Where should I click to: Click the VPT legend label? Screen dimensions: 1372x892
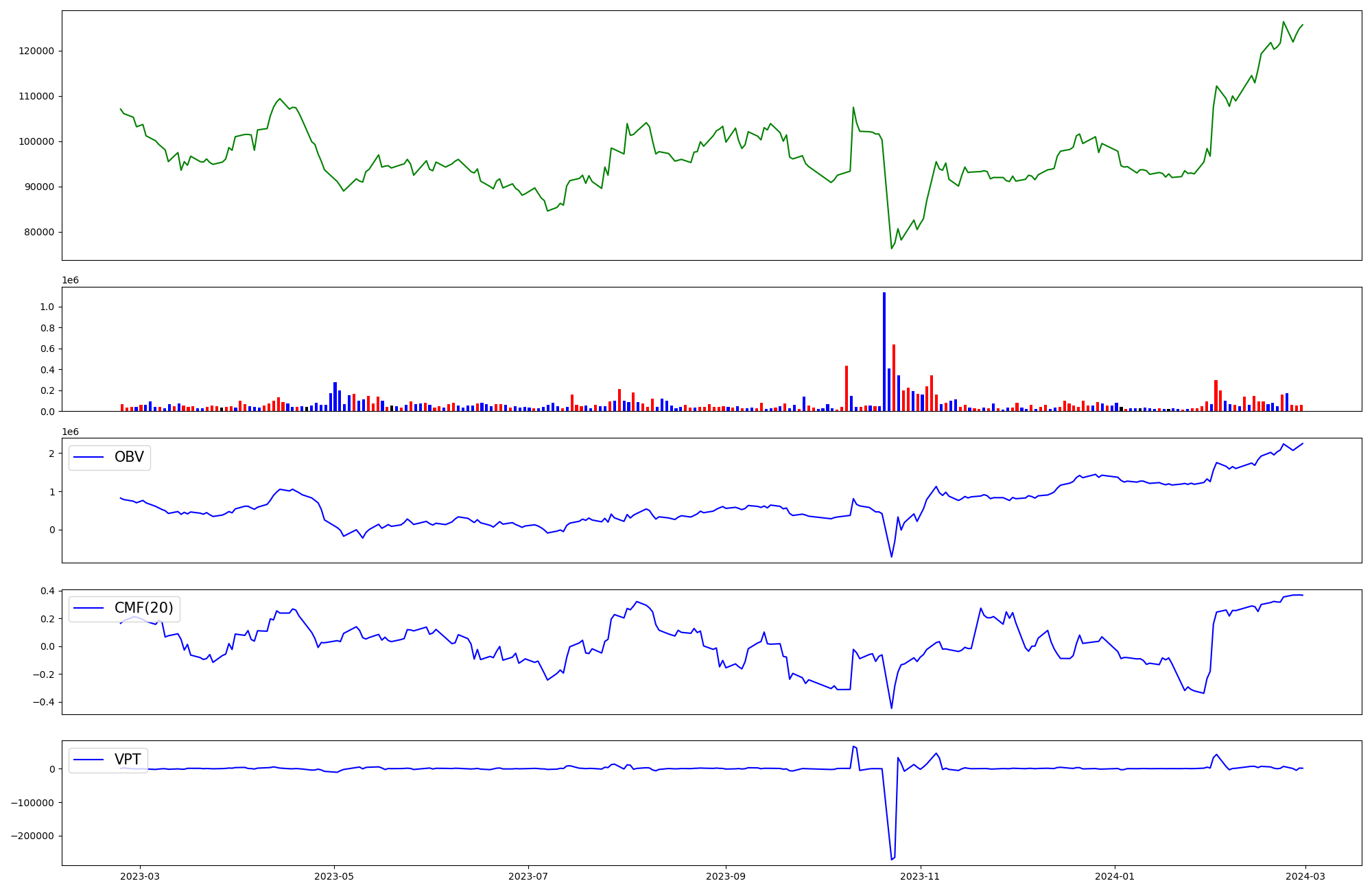(x=128, y=760)
